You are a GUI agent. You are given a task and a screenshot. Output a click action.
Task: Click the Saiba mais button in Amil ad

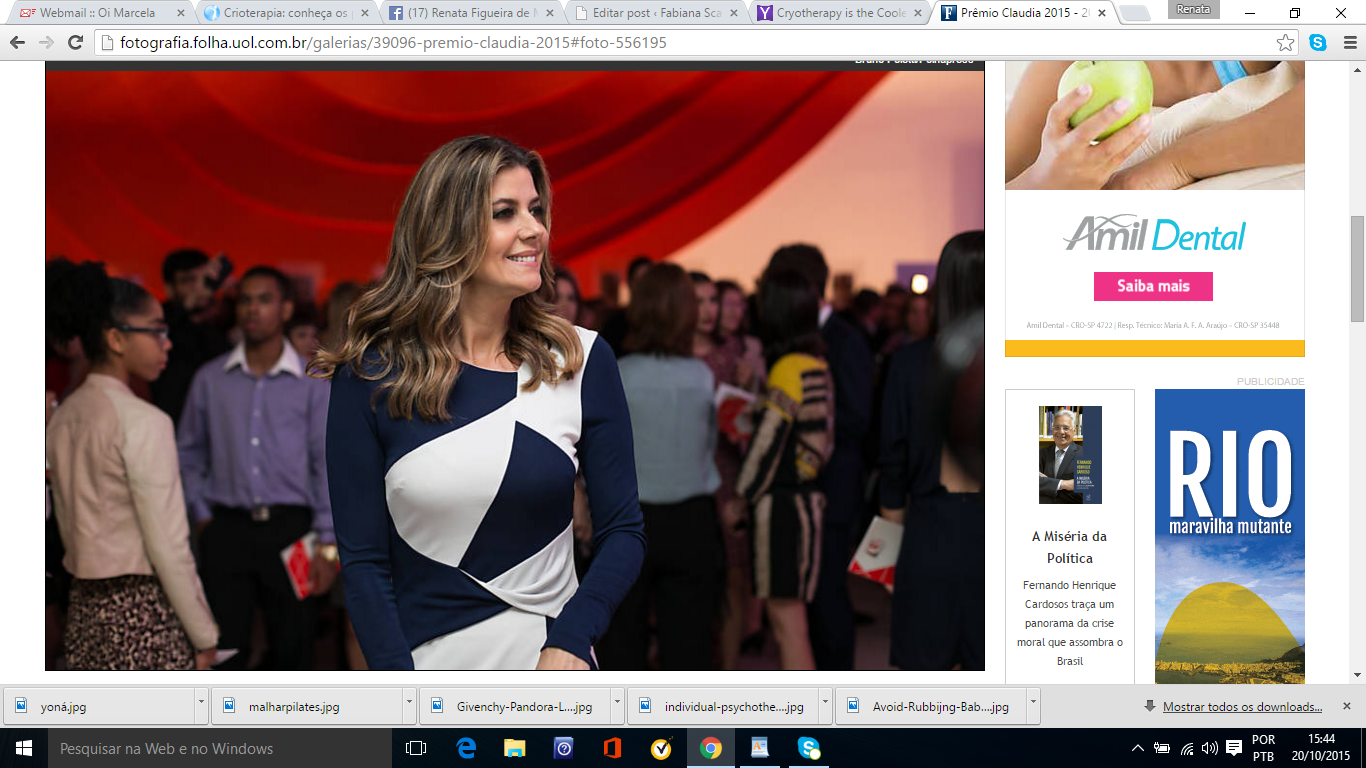pyautogui.click(x=1153, y=286)
